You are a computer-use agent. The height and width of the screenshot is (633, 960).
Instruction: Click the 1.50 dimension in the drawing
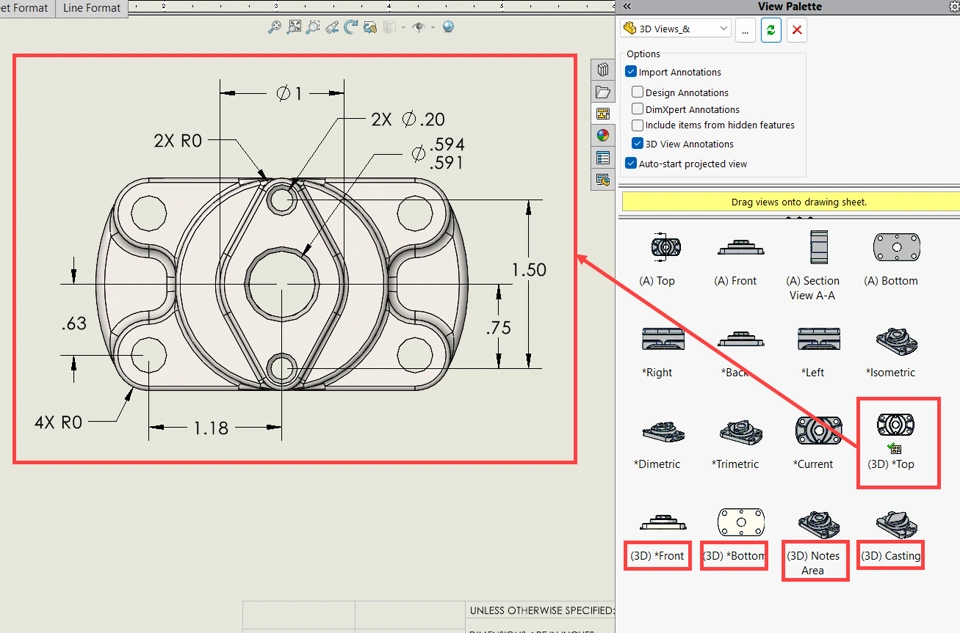tap(529, 269)
